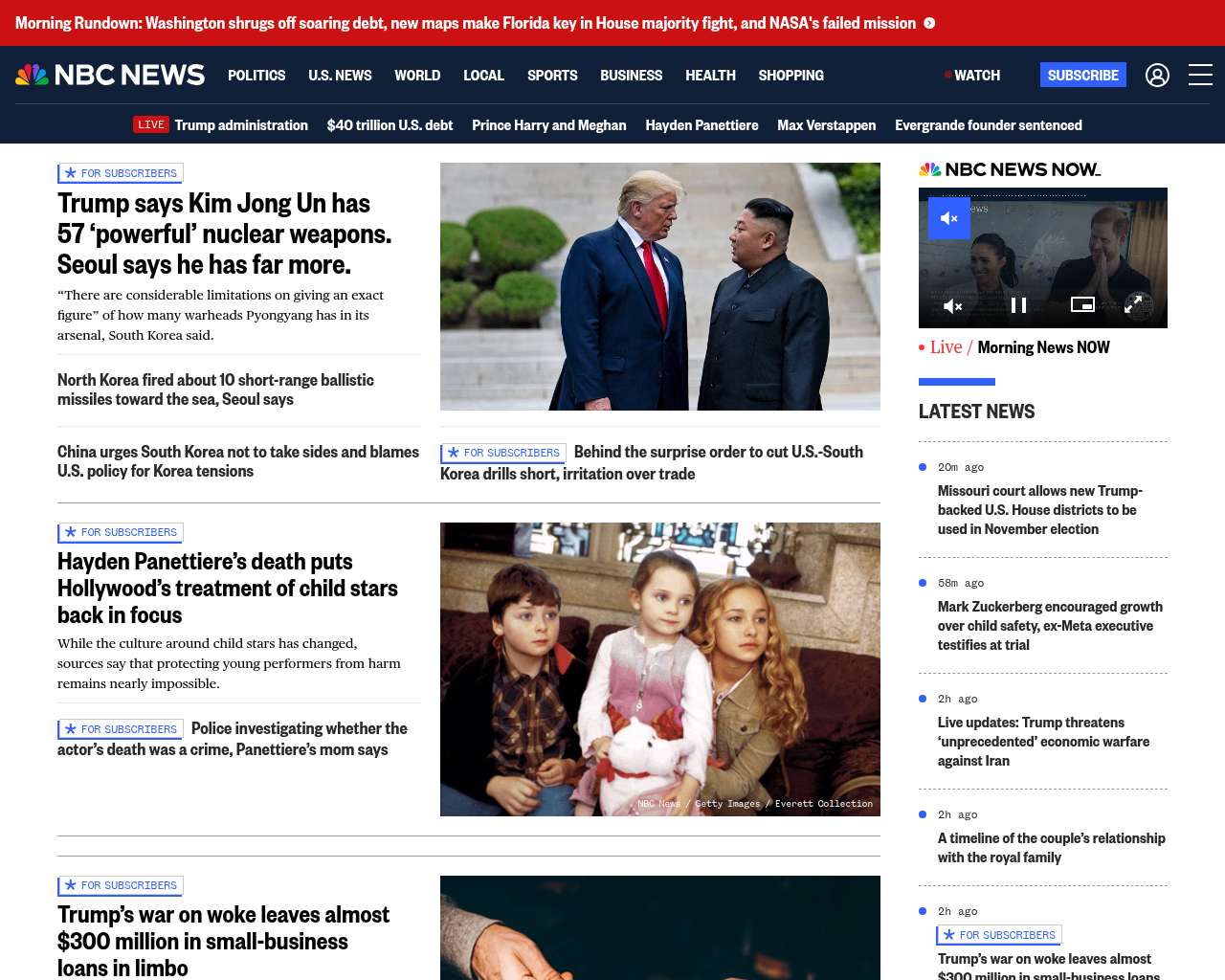Open the Max Verstappen topic
Viewport: 1225px width, 980px height.
click(x=826, y=124)
